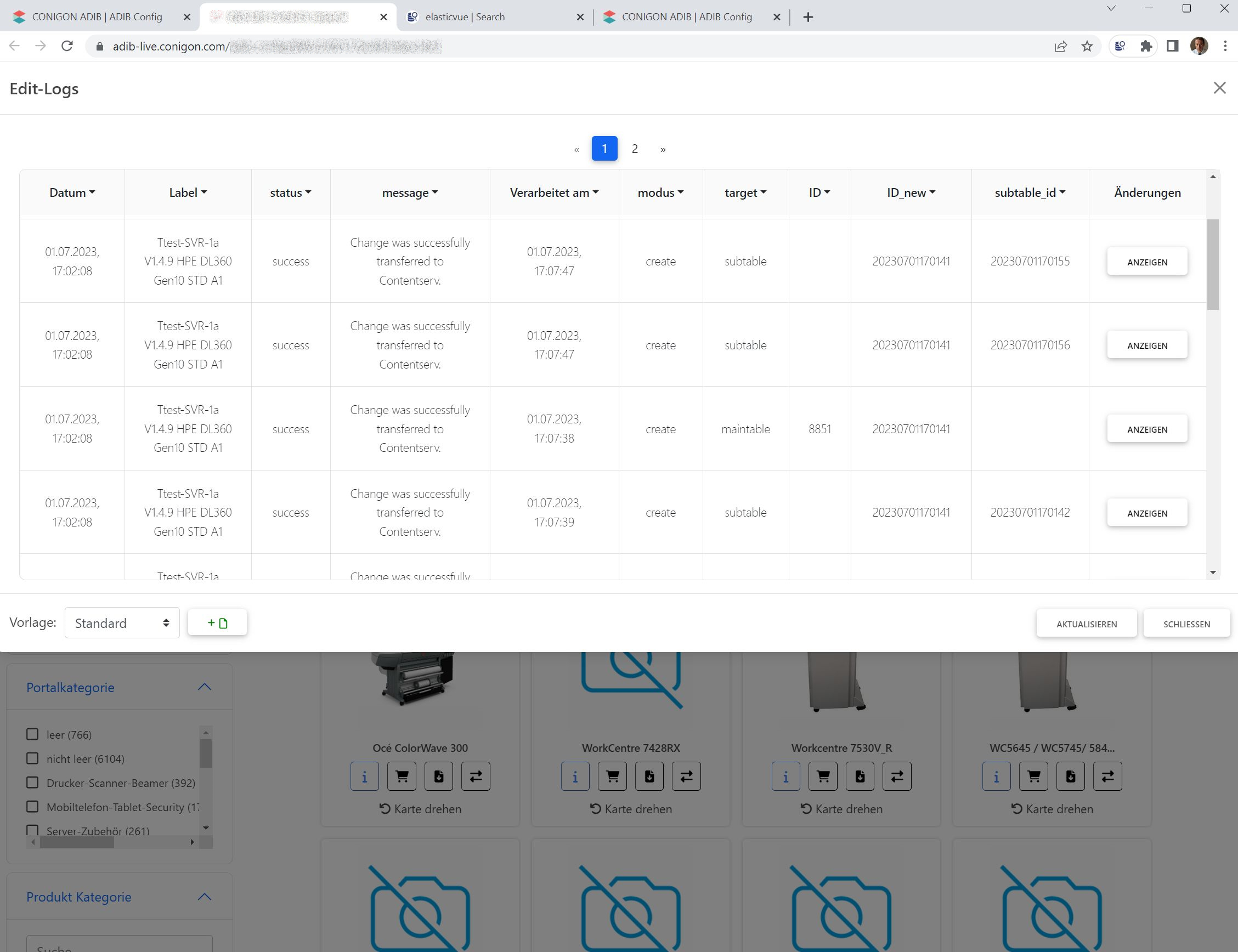Reload the page in the browser

tap(67, 46)
